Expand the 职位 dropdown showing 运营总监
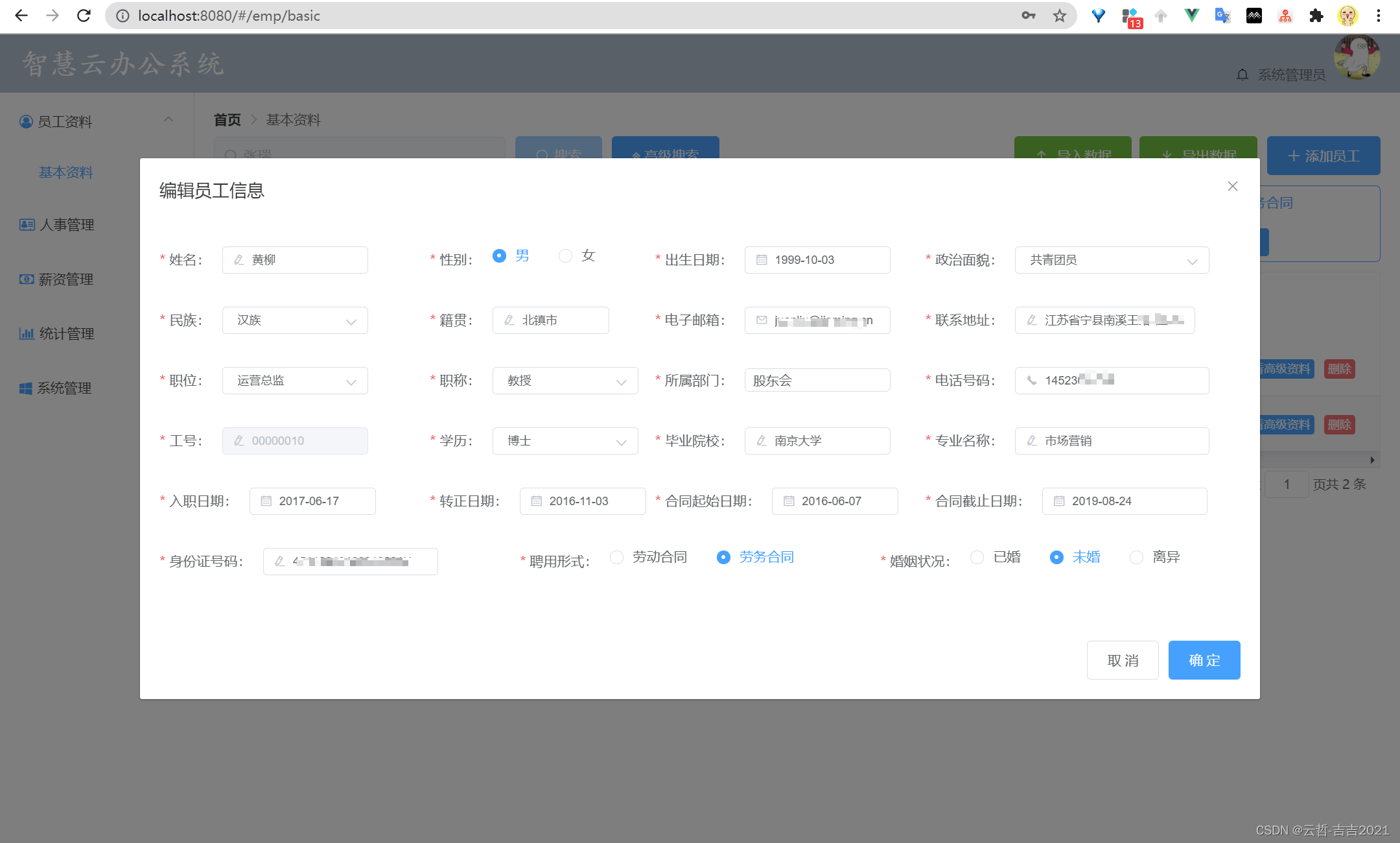1400x843 pixels. pos(295,381)
